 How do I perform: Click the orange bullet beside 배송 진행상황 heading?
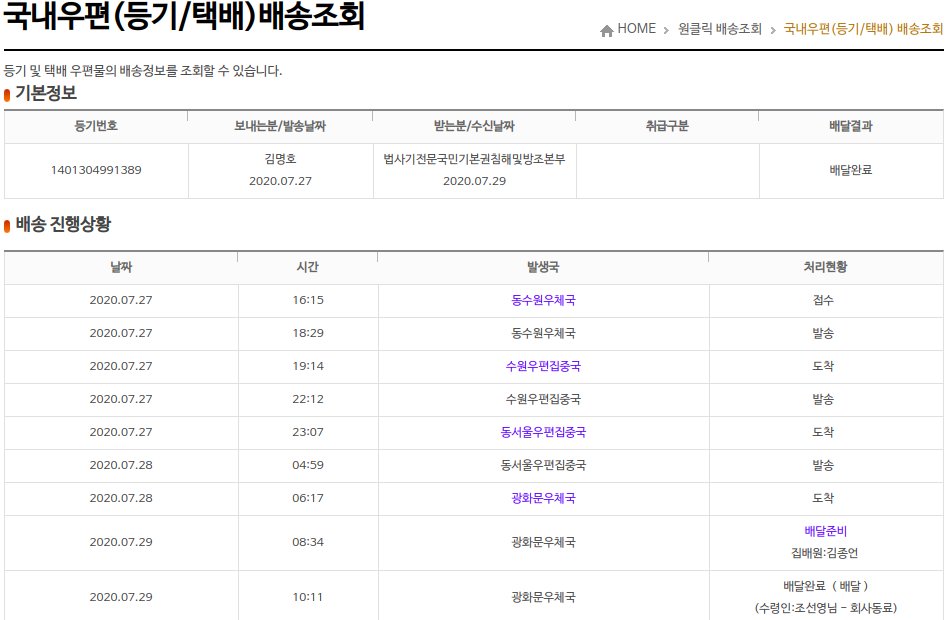(x=7, y=226)
